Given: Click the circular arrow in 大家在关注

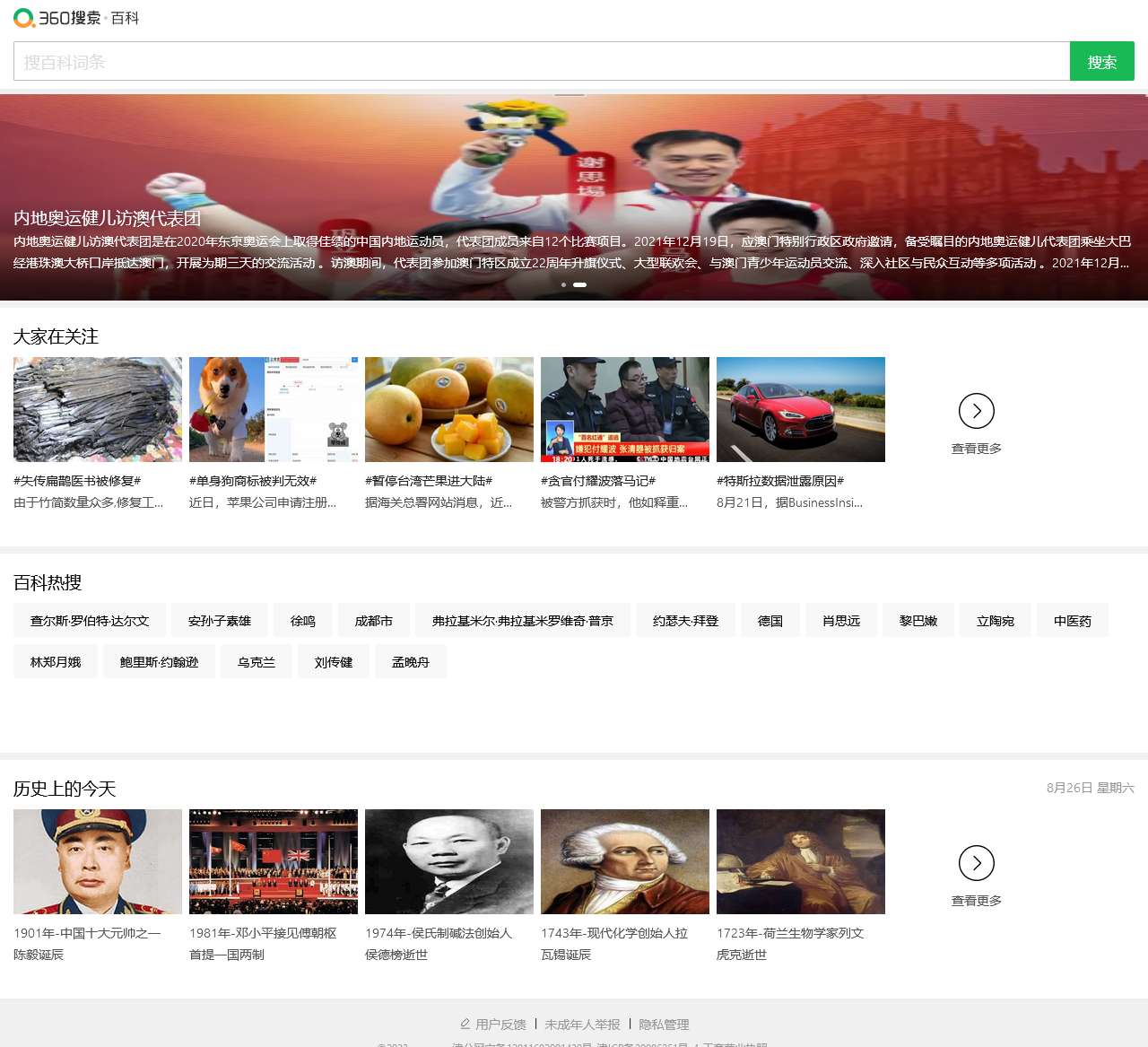Looking at the screenshot, I should click(977, 411).
